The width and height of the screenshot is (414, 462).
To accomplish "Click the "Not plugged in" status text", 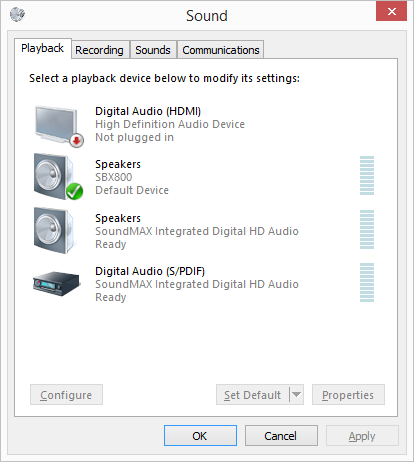I will [134, 137].
